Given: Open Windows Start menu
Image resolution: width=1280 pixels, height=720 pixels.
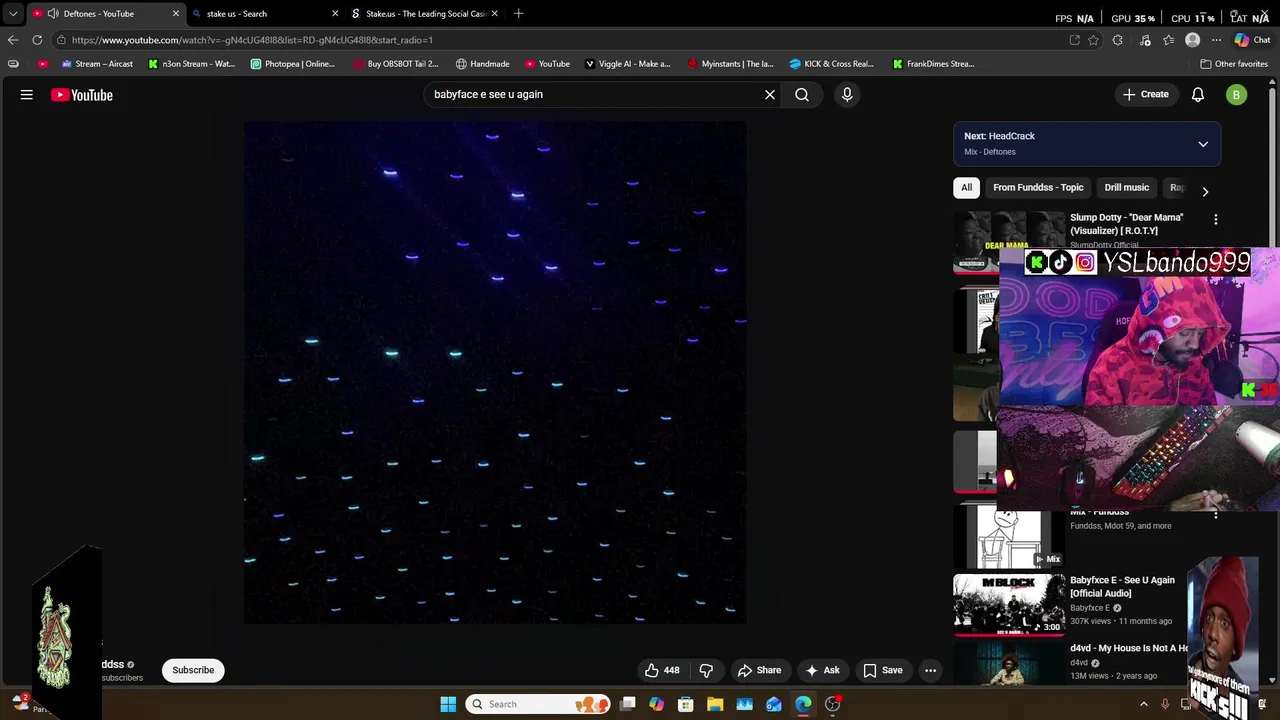Looking at the screenshot, I should pos(448,704).
